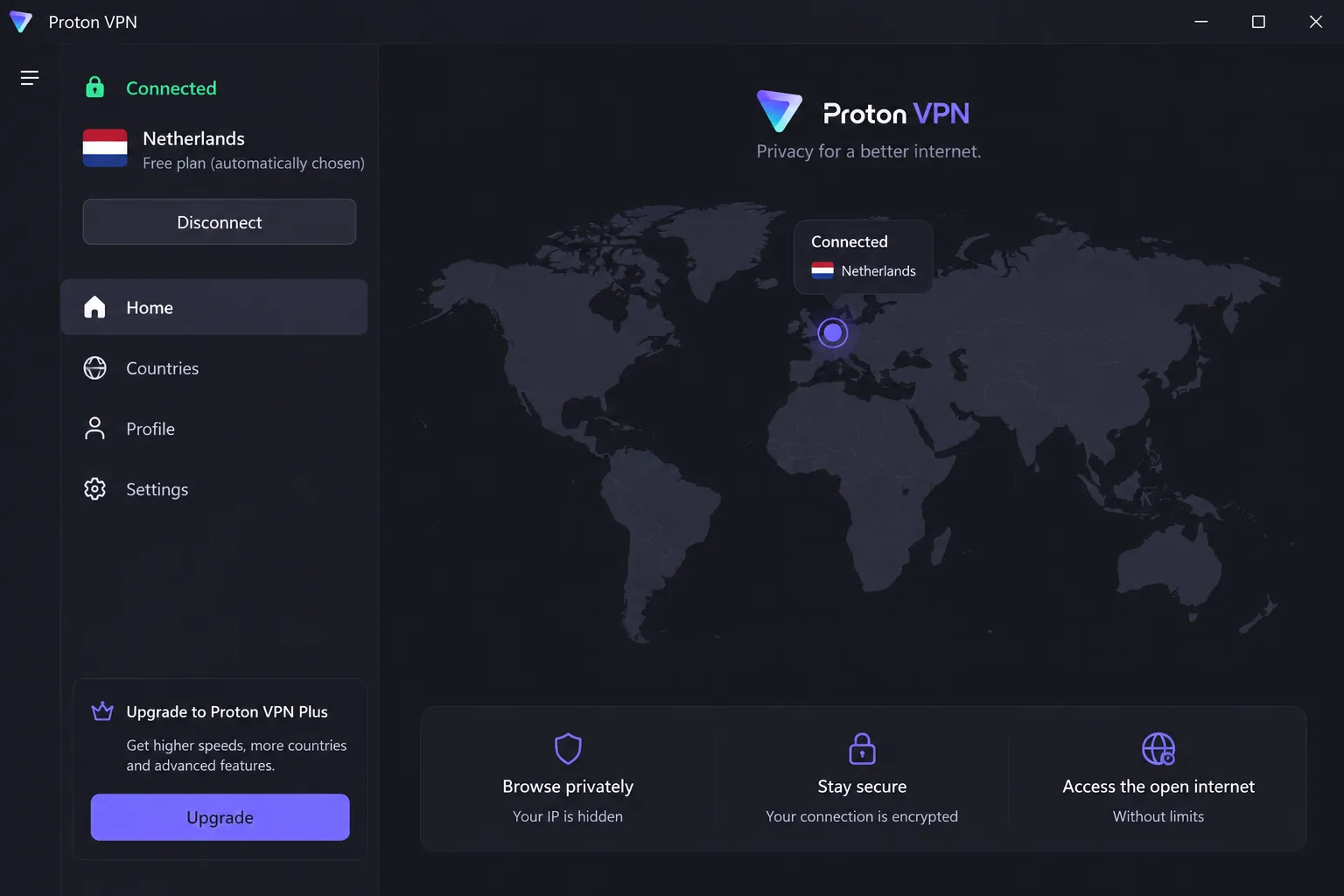
Task: Click the Proton VPN logo above the map
Action: pyautogui.click(x=863, y=113)
